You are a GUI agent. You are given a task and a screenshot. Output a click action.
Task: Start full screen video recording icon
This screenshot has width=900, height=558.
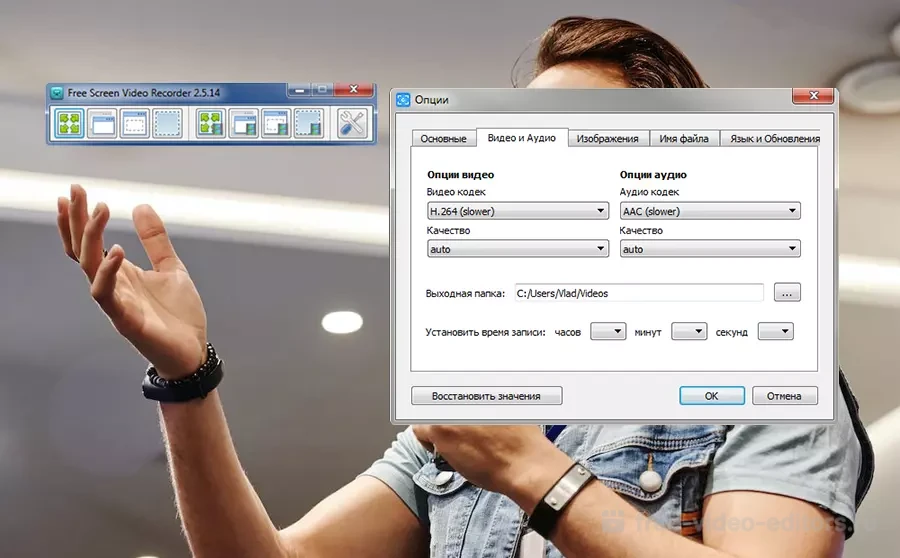[x=211, y=123]
